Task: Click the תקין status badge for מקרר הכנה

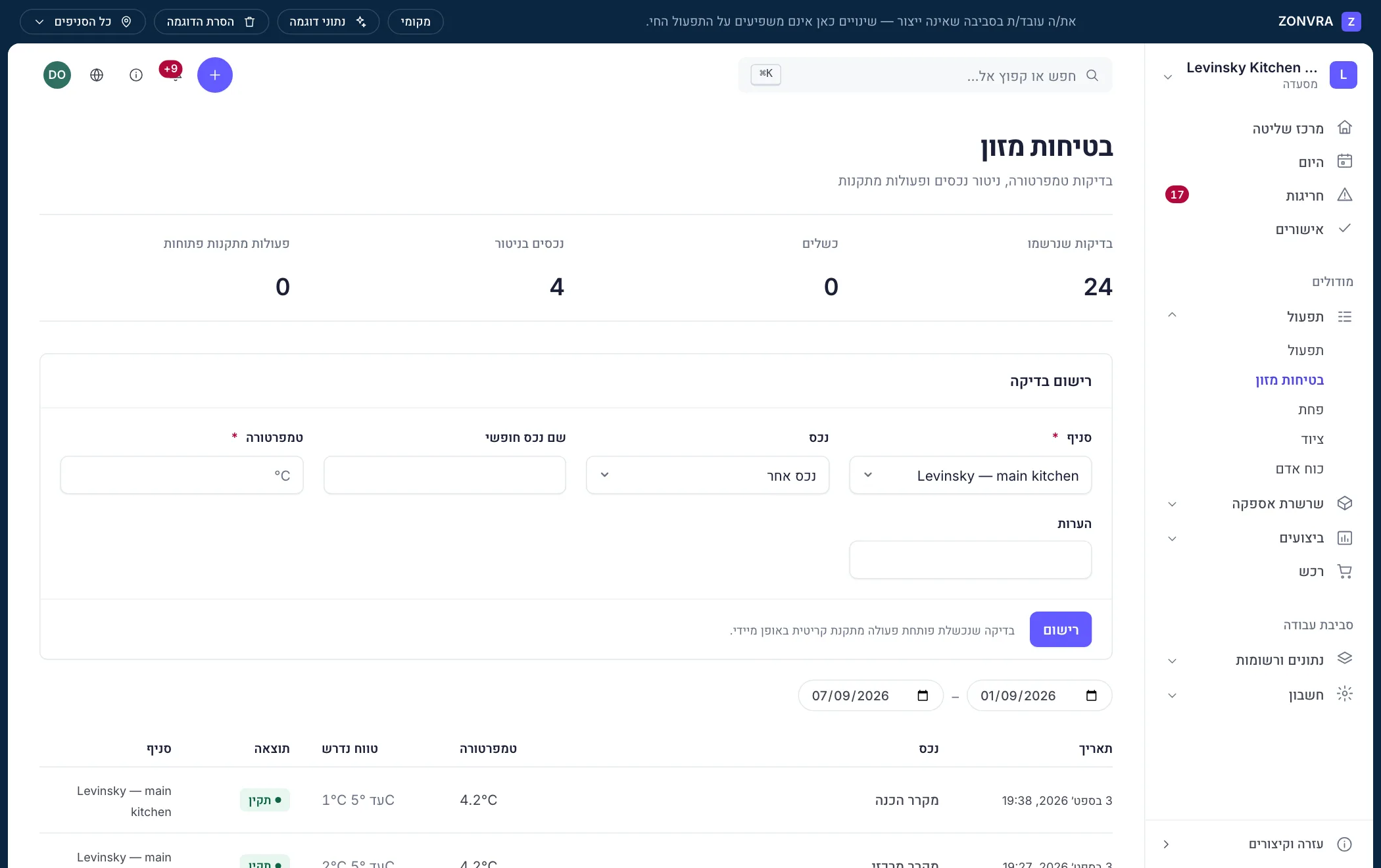Action: pos(265,800)
